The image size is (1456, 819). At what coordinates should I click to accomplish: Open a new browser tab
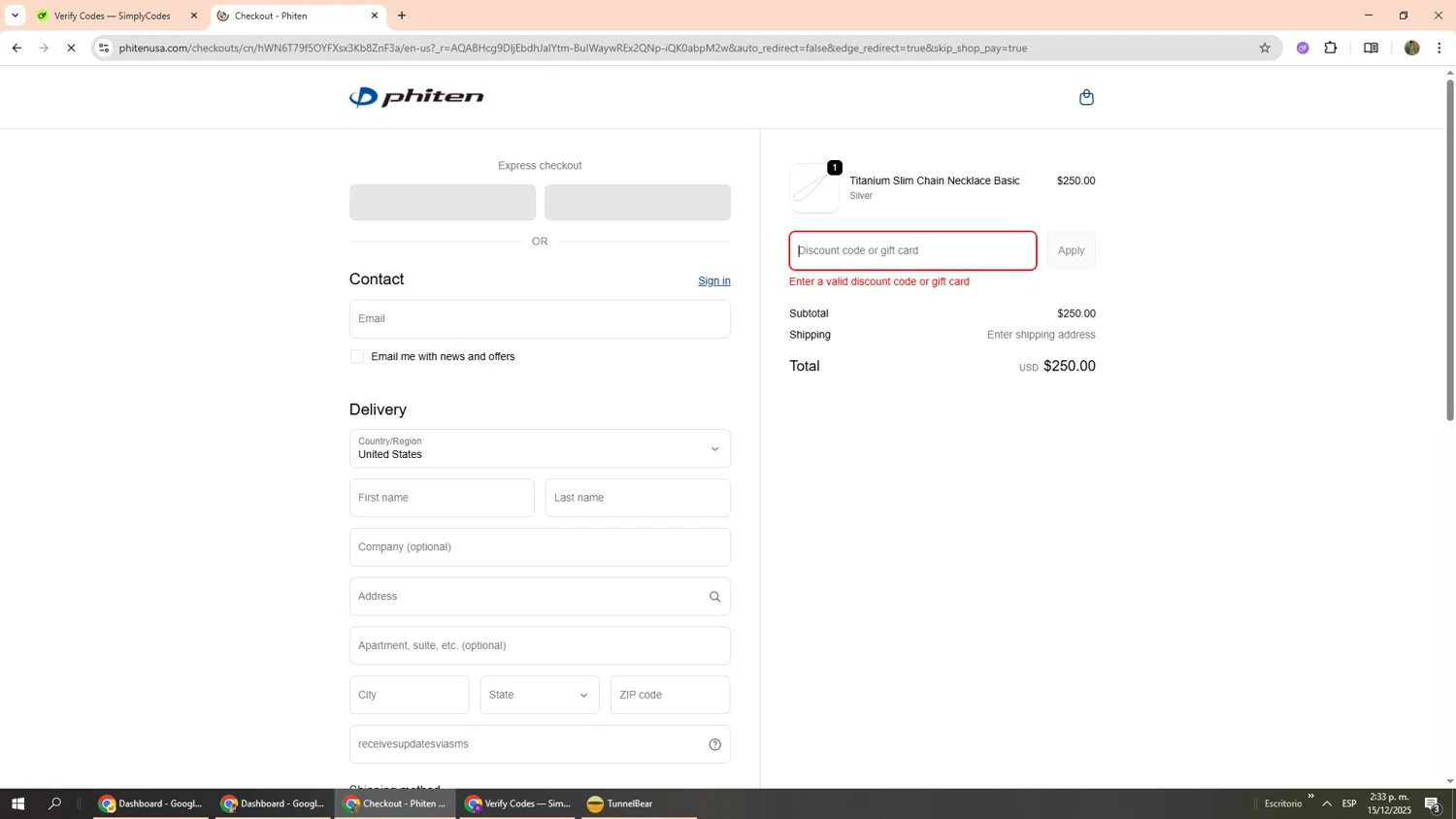402,16
